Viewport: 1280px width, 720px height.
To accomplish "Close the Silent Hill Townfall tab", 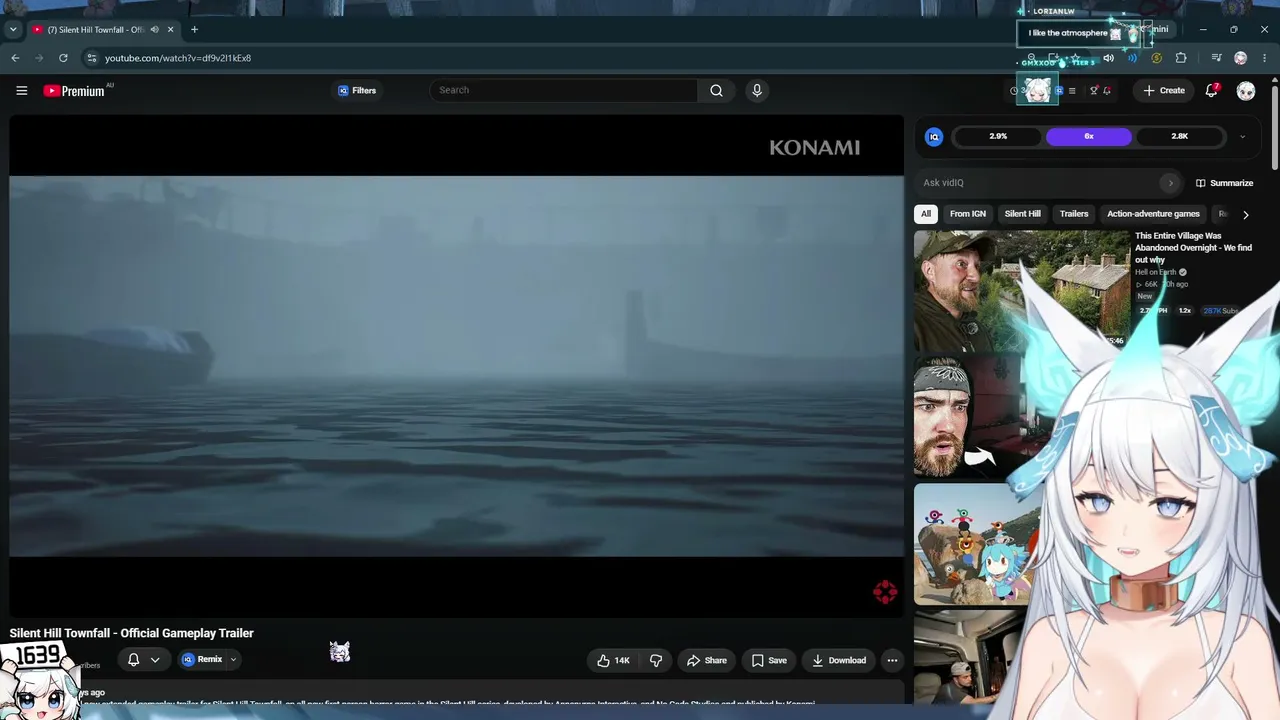I will pyautogui.click(x=170, y=30).
